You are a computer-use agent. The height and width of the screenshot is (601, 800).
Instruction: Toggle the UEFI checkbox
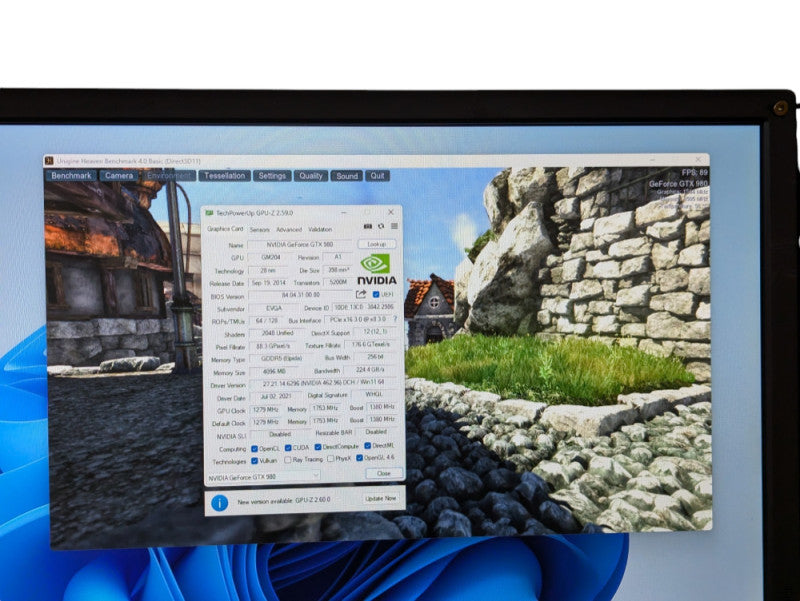(x=376, y=294)
